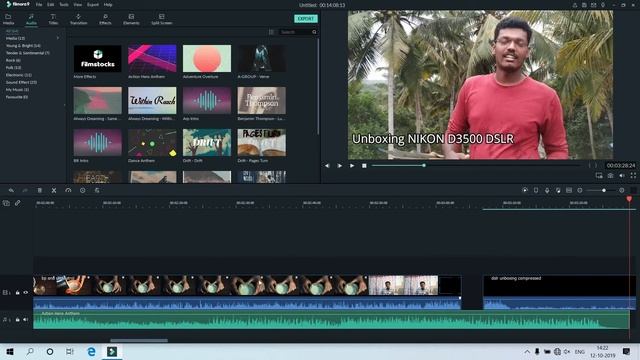Click the preview progress slider handle
The image size is (640, 360).
click(424, 165)
